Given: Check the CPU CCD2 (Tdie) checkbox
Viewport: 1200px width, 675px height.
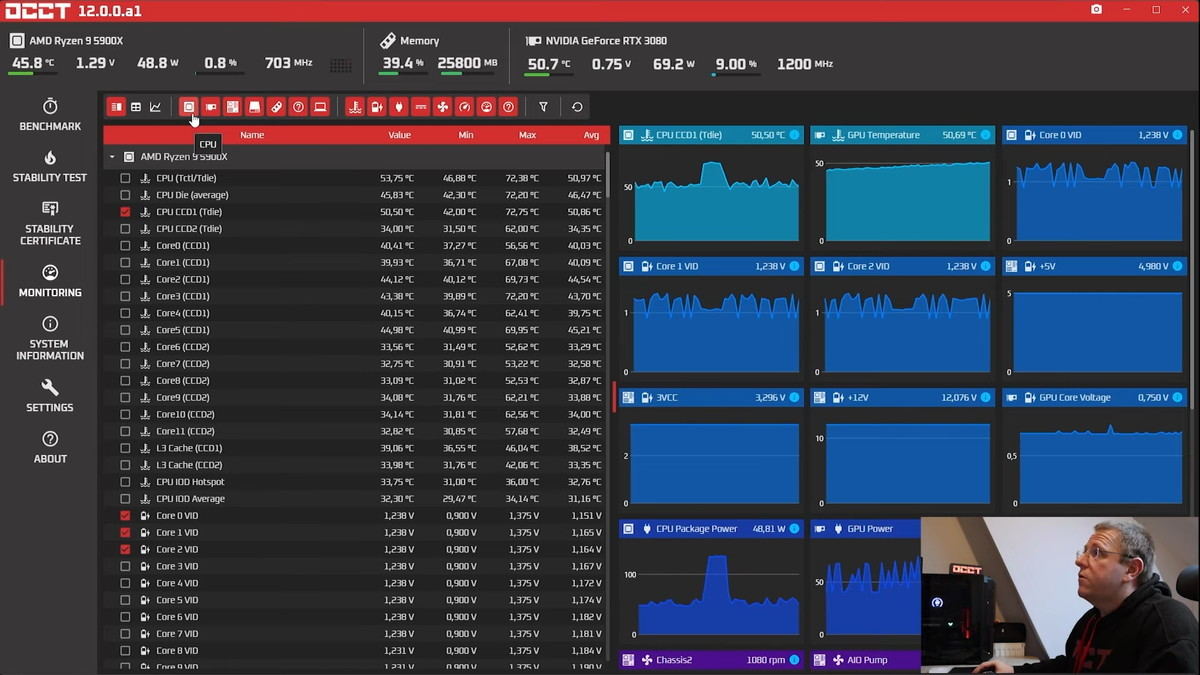Looking at the screenshot, I should tap(125, 229).
